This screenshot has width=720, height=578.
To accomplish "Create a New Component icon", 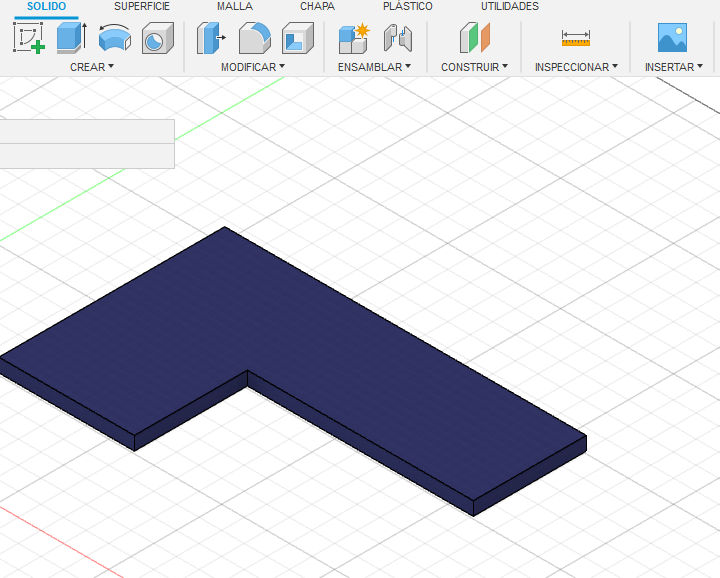I will (354, 38).
